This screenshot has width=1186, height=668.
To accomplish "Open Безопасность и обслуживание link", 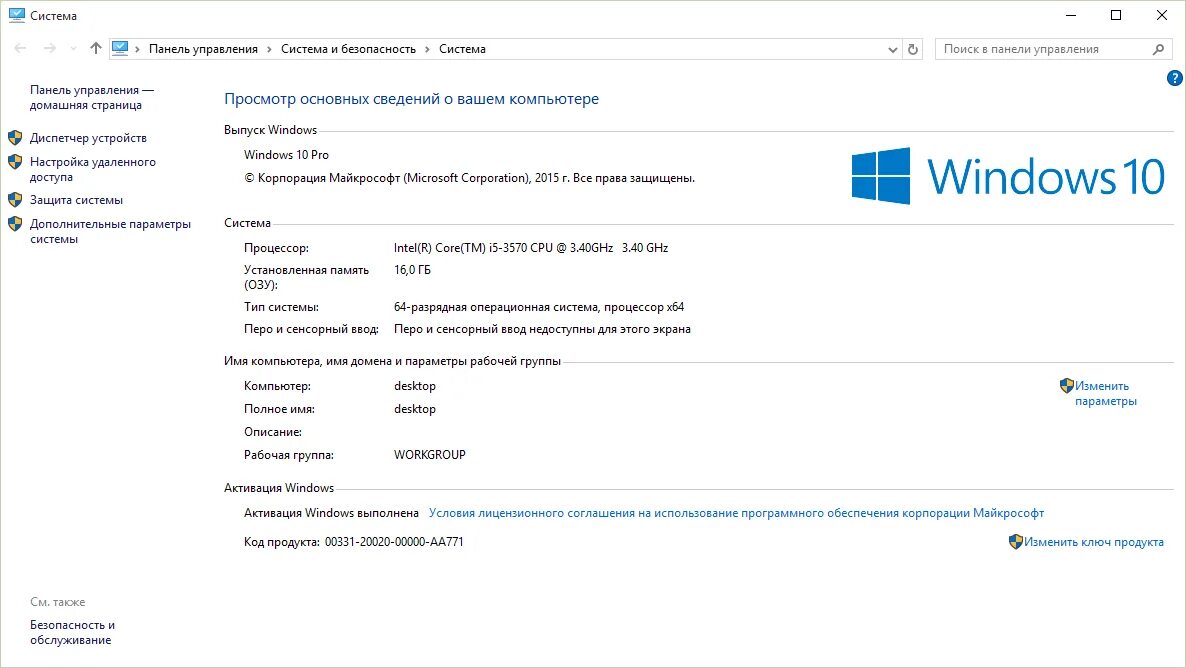I will [x=72, y=632].
